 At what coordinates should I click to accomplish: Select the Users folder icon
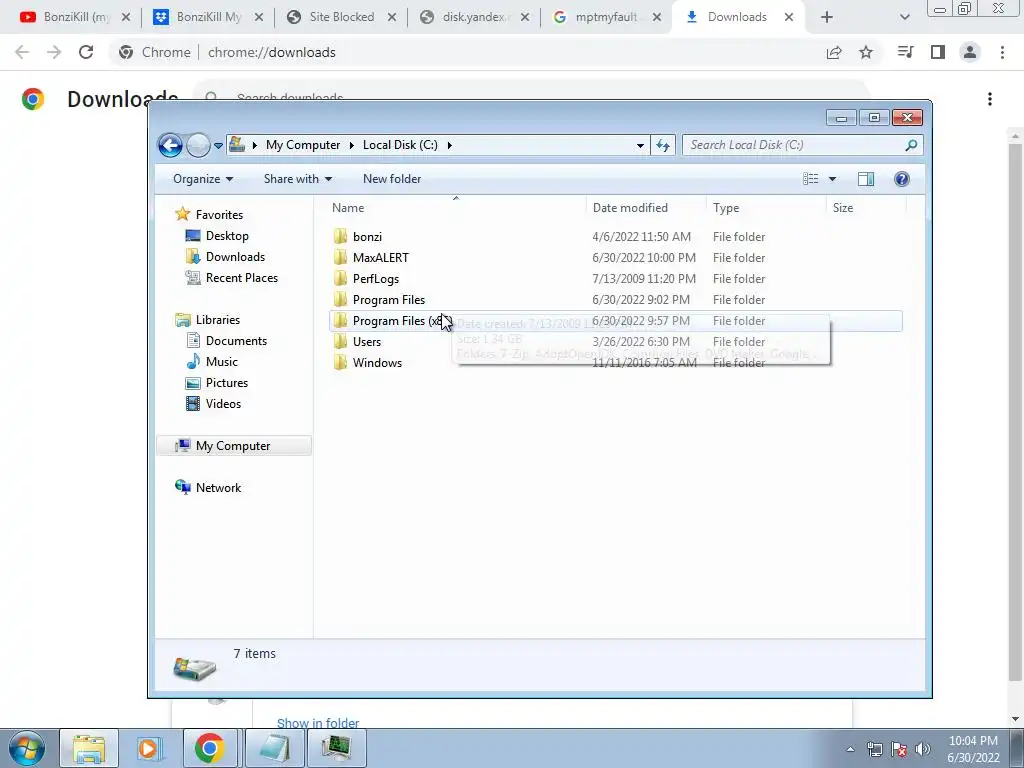[x=340, y=341]
